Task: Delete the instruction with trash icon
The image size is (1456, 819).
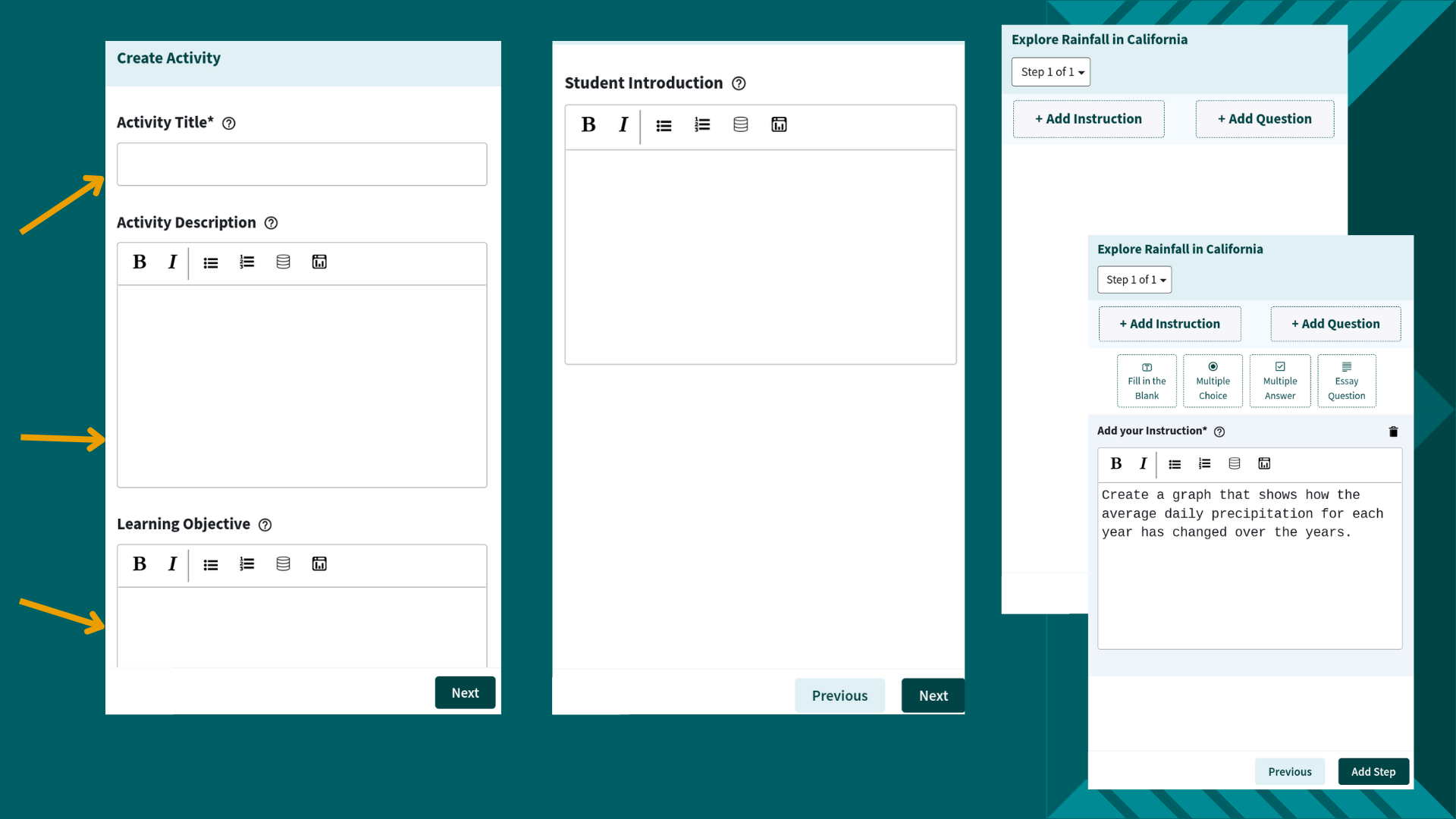Action: click(1393, 431)
